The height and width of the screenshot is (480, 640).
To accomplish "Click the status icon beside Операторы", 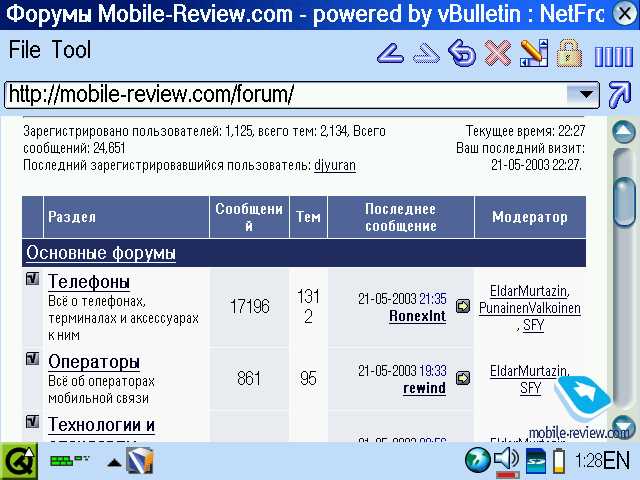I will coord(32,359).
